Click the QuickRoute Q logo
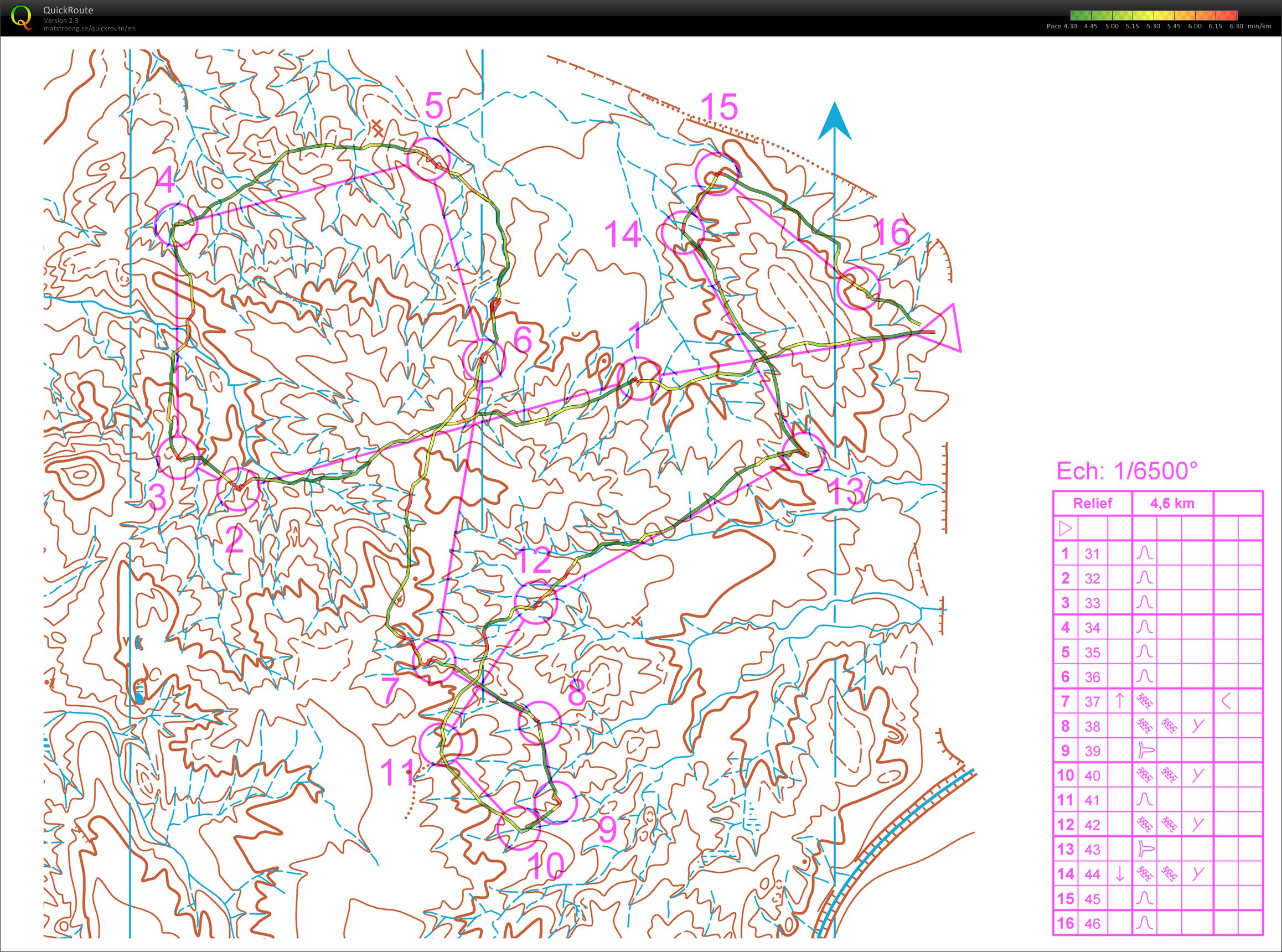The image size is (1282, 952). (x=22, y=17)
